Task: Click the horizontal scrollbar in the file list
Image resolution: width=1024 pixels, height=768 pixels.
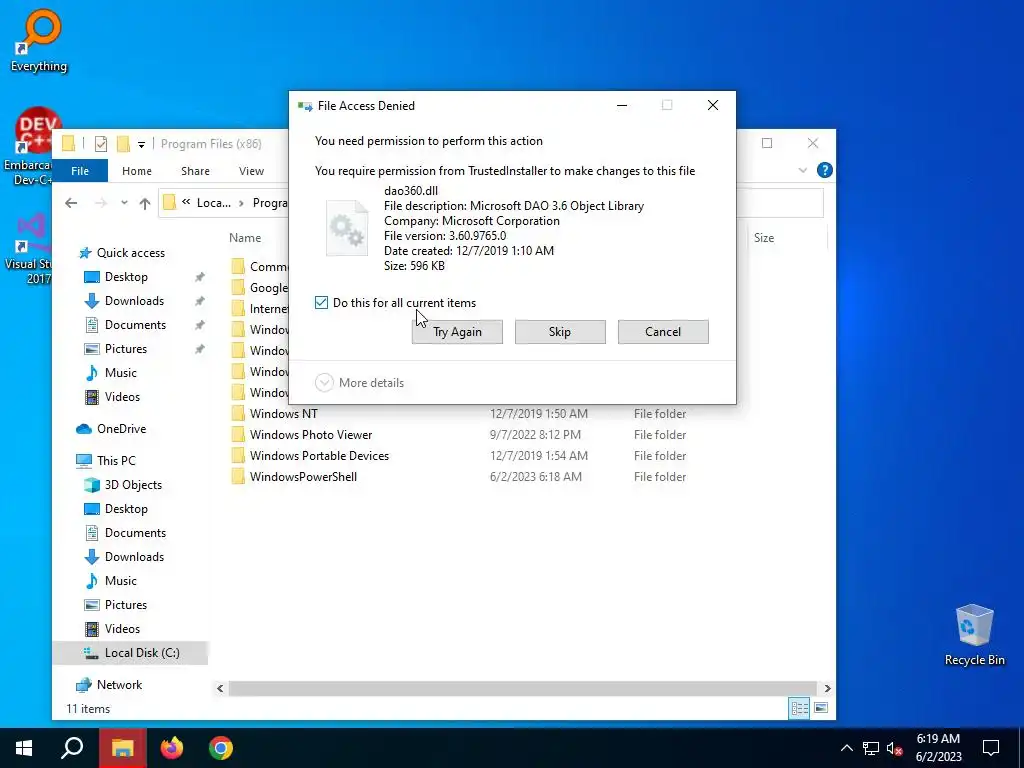Action: click(x=522, y=688)
